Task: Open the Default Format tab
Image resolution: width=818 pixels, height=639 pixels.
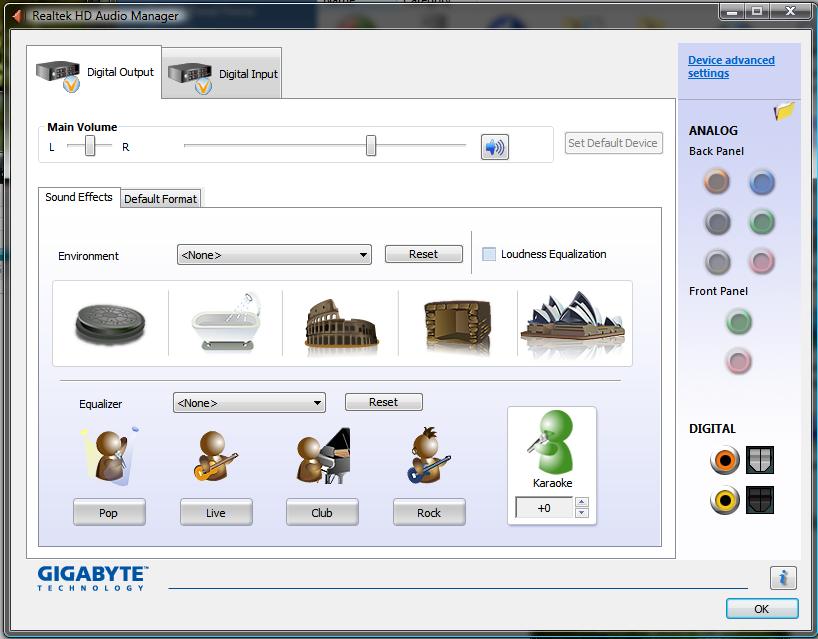Action: click(161, 199)
